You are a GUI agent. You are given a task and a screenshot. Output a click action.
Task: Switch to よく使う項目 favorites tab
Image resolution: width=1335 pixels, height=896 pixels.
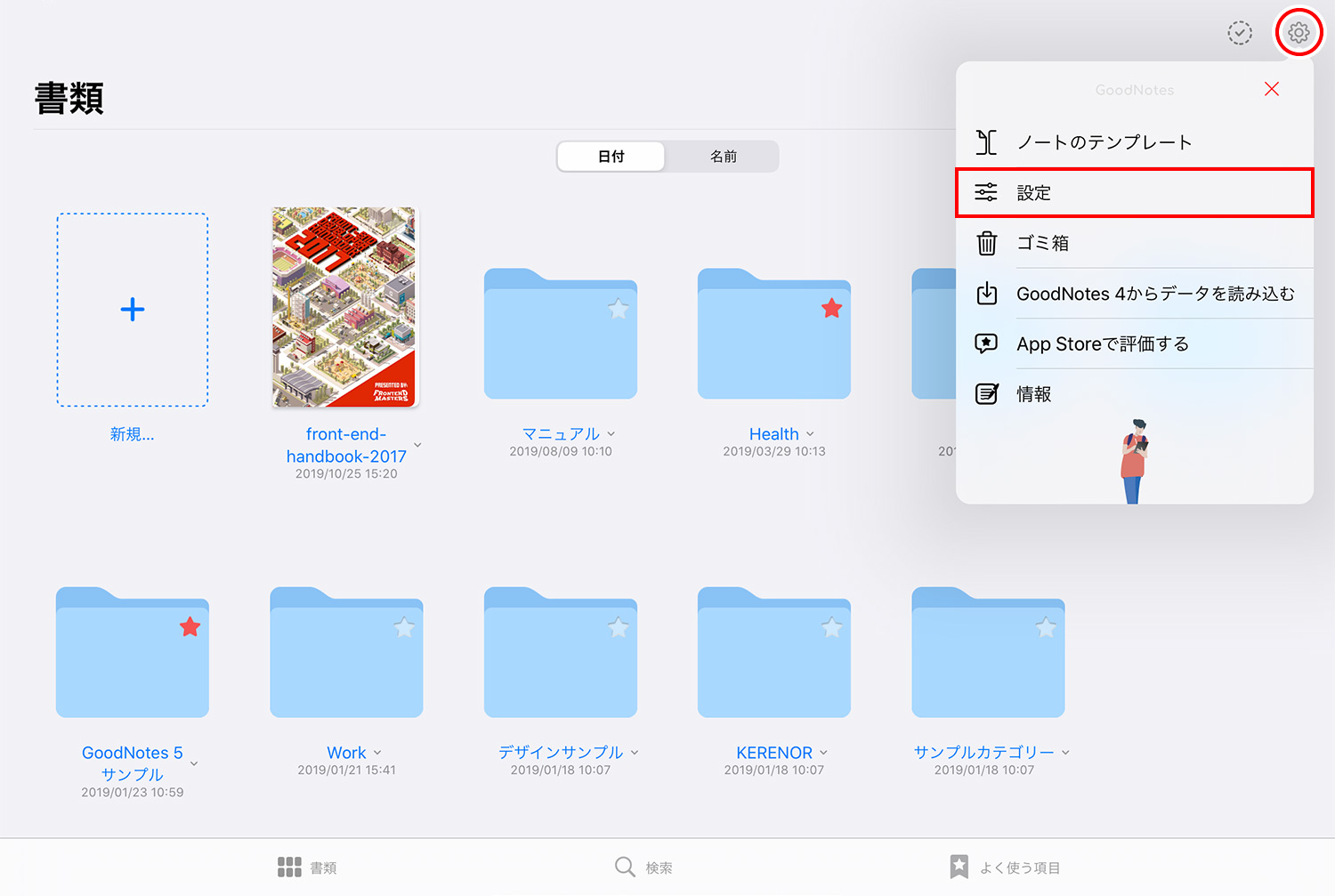(1005, 868)
